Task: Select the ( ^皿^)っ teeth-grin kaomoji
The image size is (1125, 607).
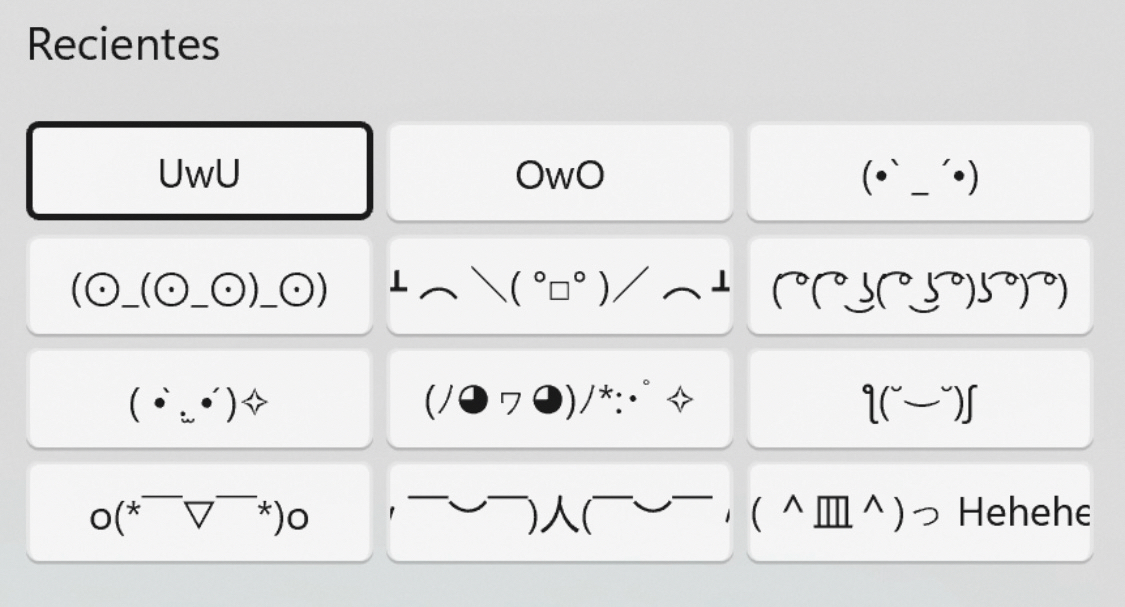Action: pyautogui.click(x=919, y=513)
